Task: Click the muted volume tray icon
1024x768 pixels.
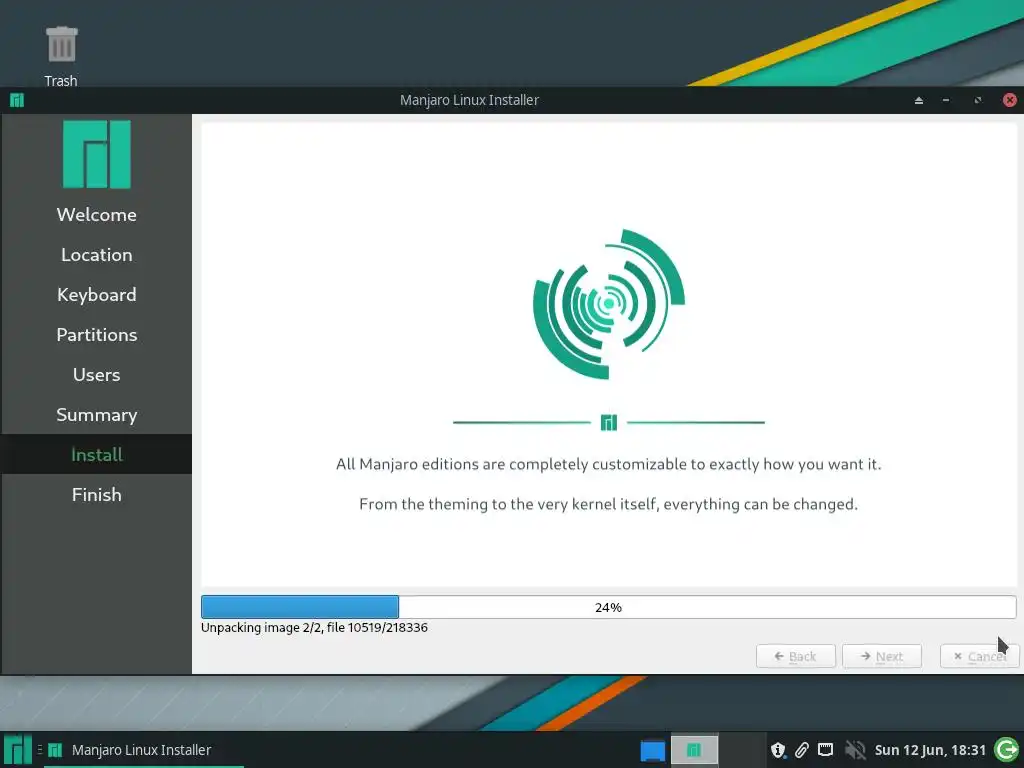Action: tap(854, 750)
